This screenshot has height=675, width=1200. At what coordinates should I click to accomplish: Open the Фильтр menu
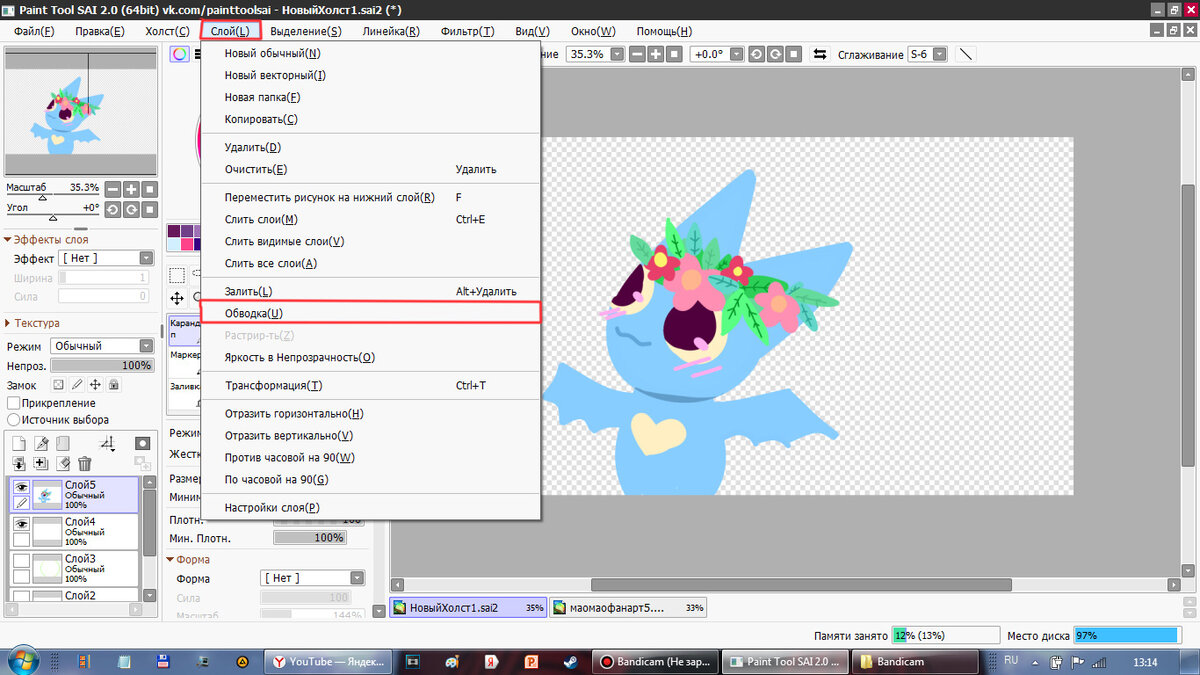tap(467, 31)
